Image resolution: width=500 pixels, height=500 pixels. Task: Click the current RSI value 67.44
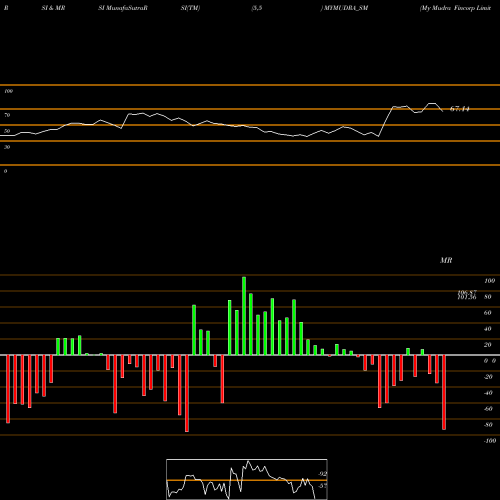pyautogui.click(x=460, y=109)
